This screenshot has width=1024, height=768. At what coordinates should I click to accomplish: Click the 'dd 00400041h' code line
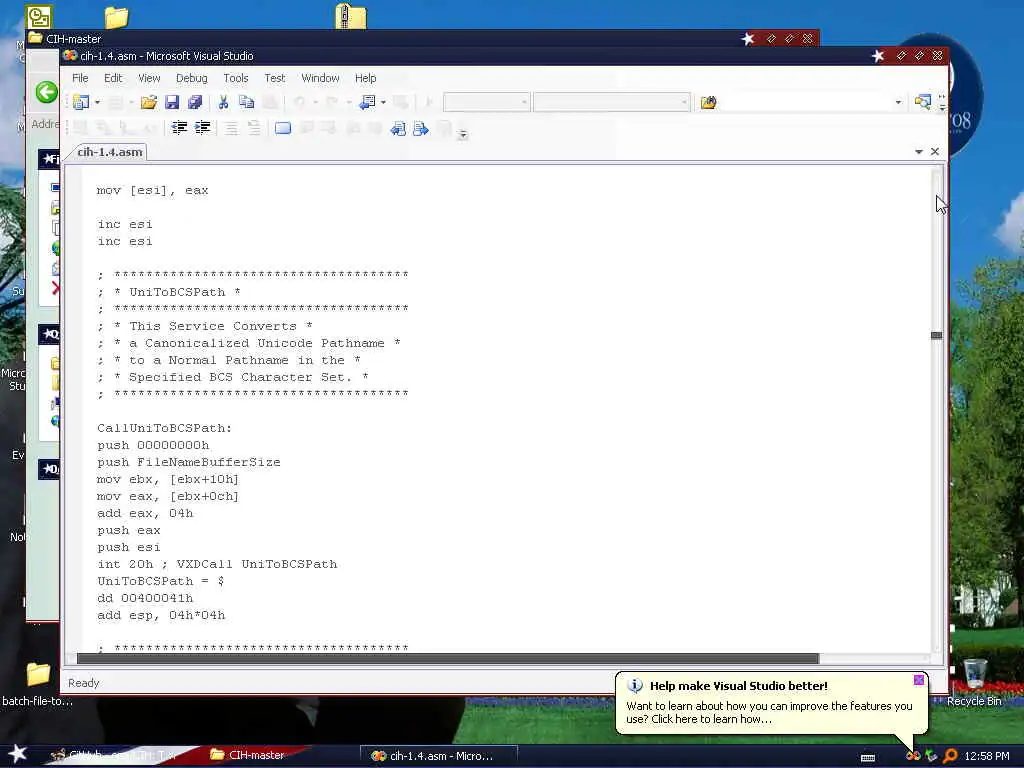tap(145, 598)
